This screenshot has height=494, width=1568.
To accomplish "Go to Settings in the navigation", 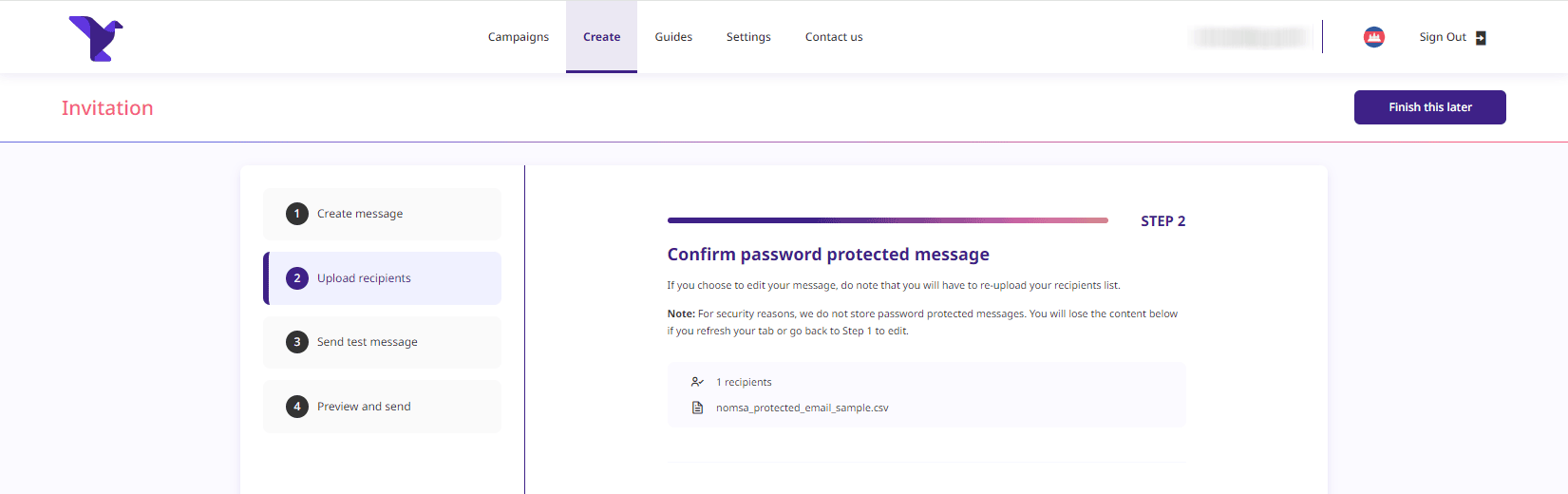I will [748, 37].
